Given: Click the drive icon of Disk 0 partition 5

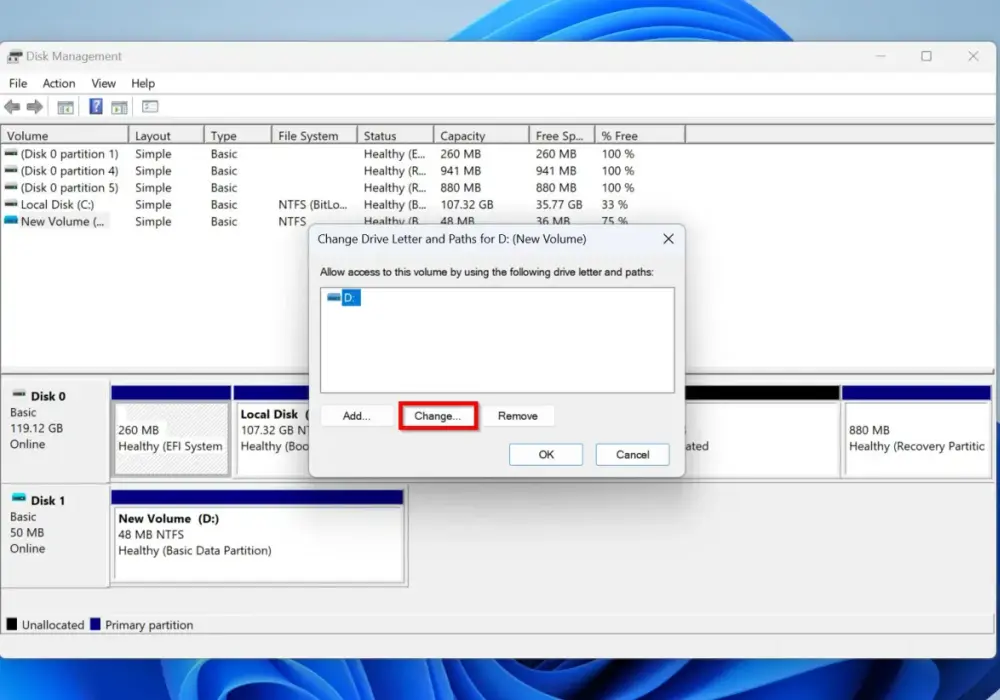Looking at the screenshot, I should pyautogui.click(x=11, y=187).
